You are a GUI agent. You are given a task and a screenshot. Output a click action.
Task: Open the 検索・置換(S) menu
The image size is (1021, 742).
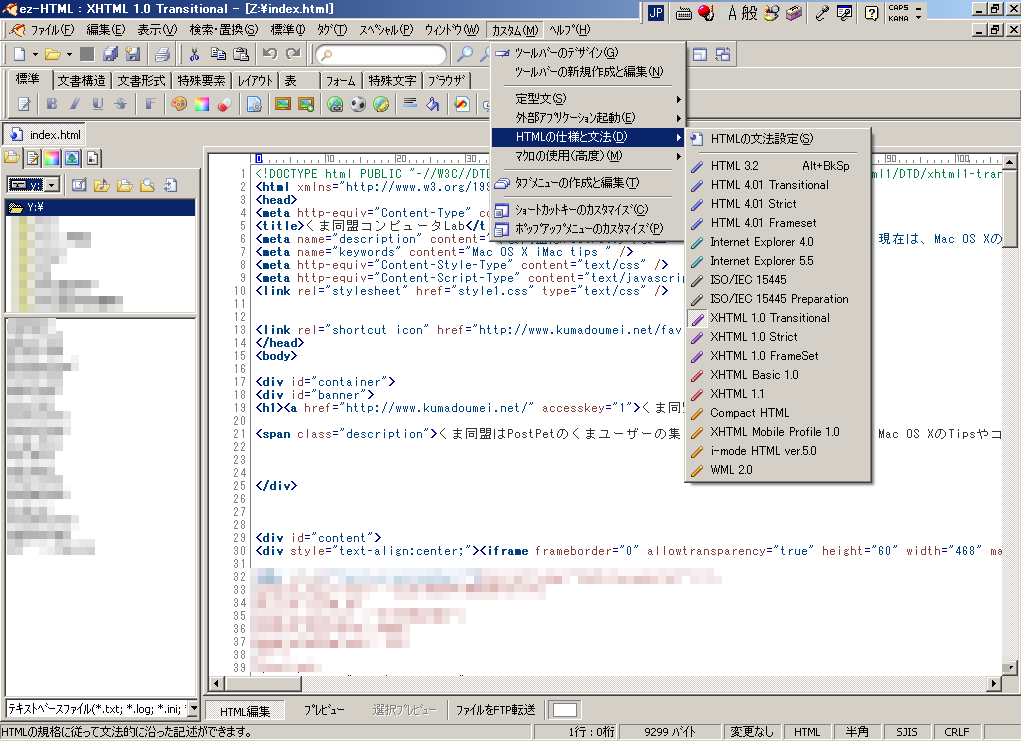(223, 30)
